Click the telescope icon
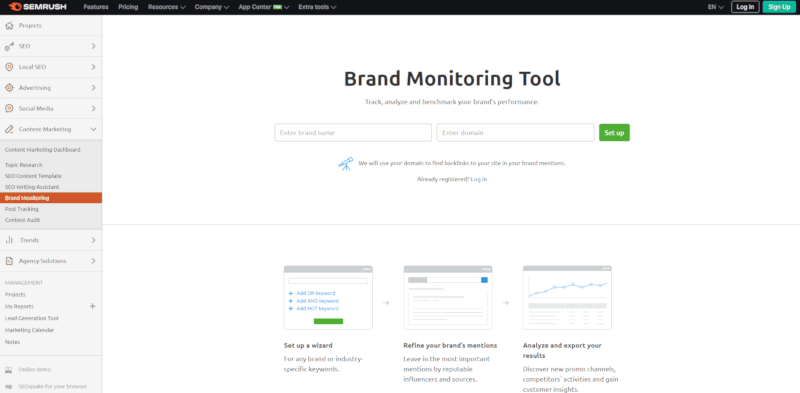Image resolution: width=800 pixels, height=393 pixels. 346,164
